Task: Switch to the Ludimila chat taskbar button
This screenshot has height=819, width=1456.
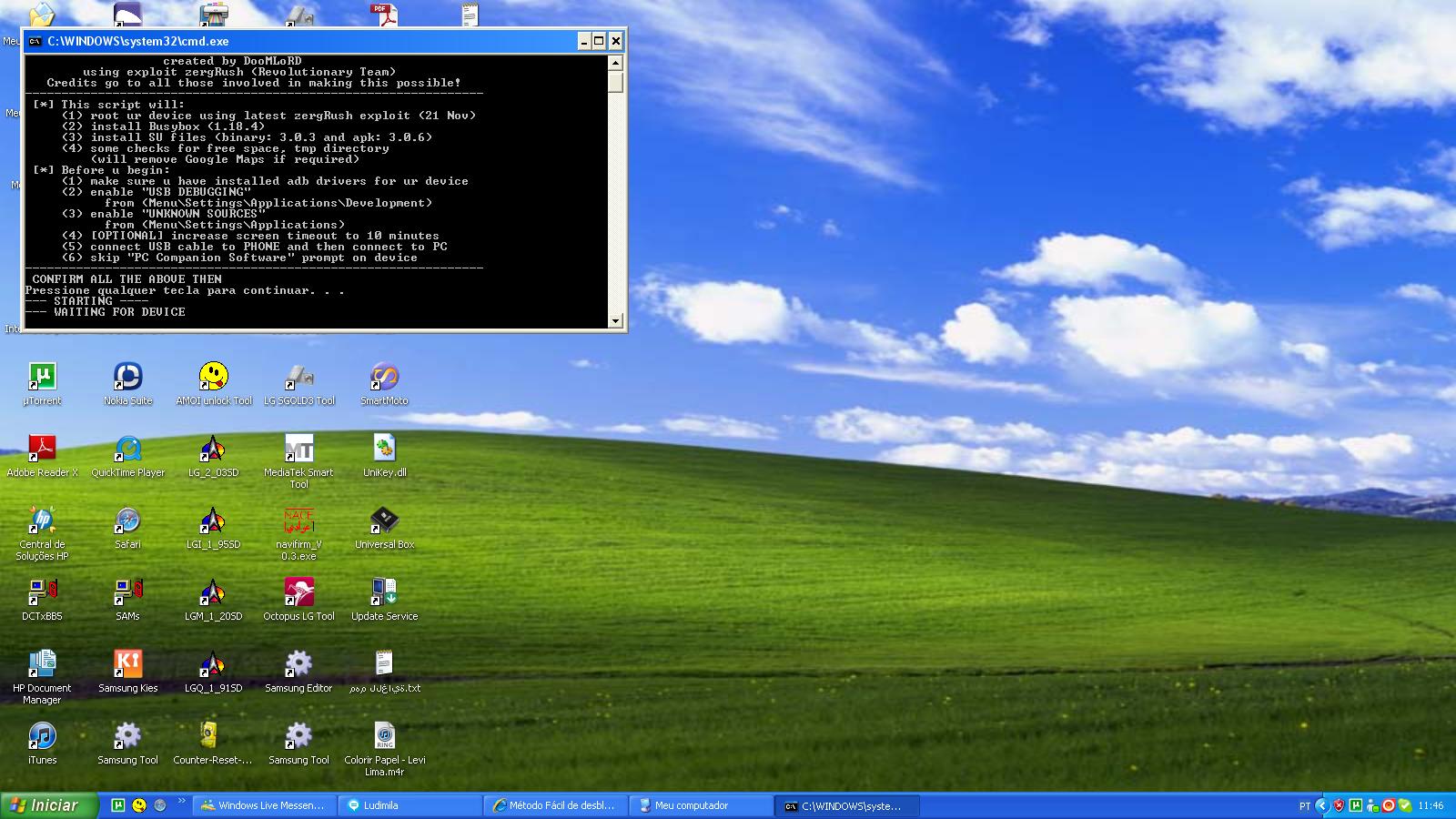Action: coord(410,805)
